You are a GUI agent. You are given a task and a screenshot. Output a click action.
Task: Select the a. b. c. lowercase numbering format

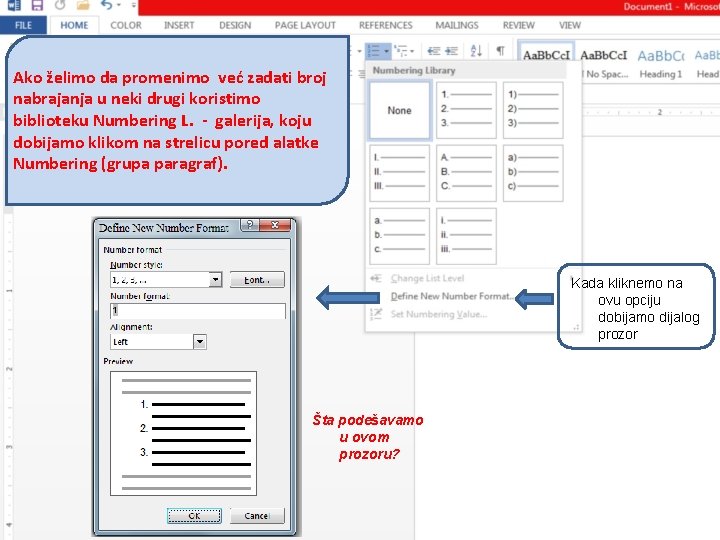point(399,236)
